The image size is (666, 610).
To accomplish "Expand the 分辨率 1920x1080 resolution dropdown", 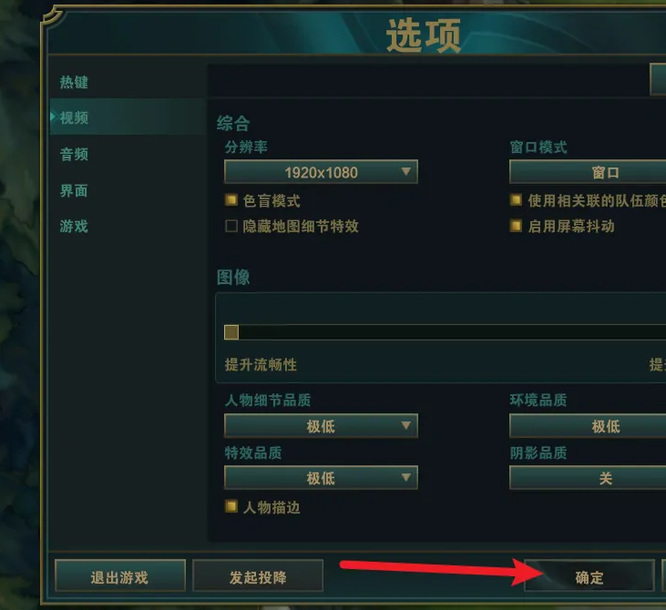I will click(x=321, y=172).
